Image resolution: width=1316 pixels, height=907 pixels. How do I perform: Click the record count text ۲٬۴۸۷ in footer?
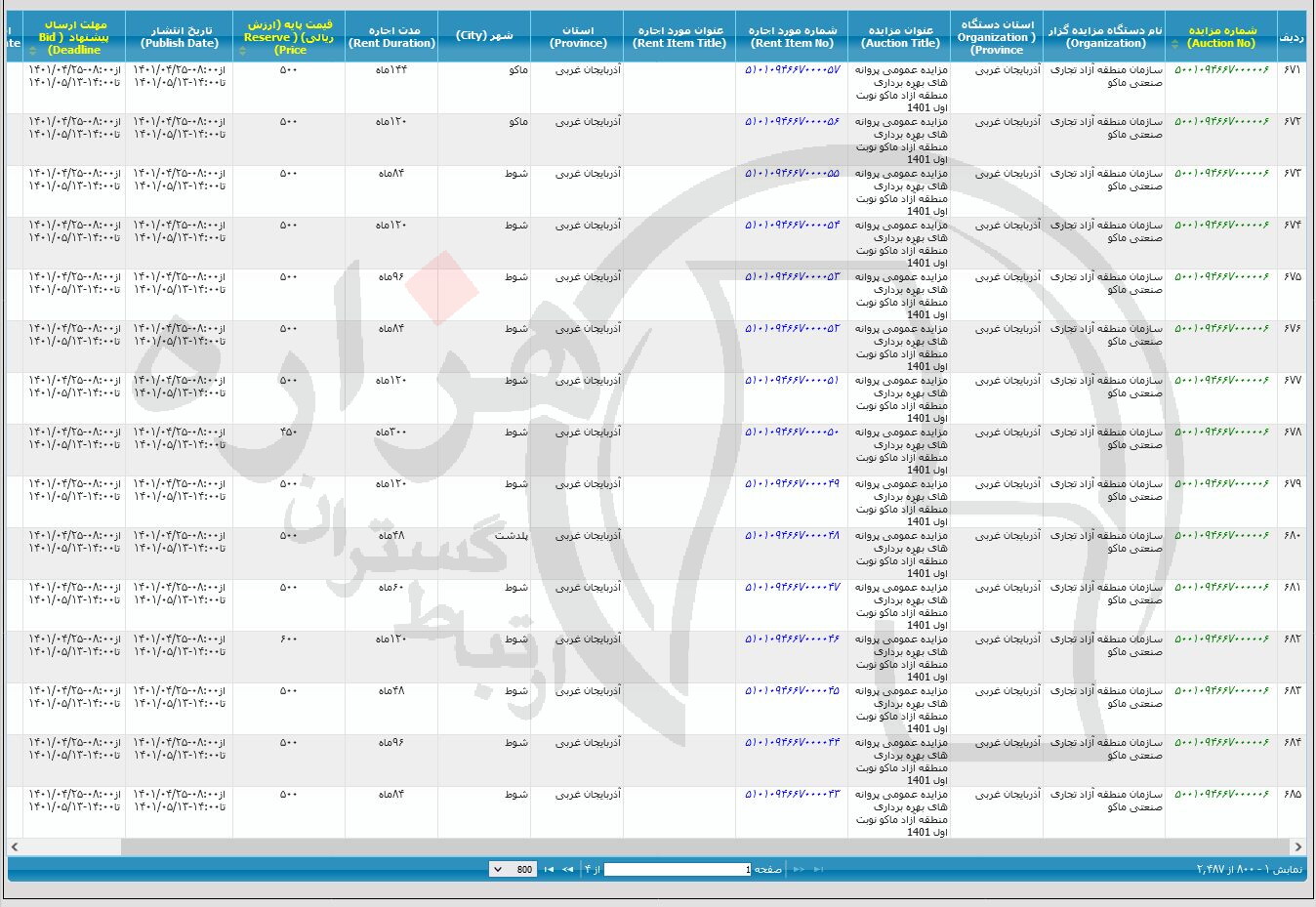(x=1213, y=869)
